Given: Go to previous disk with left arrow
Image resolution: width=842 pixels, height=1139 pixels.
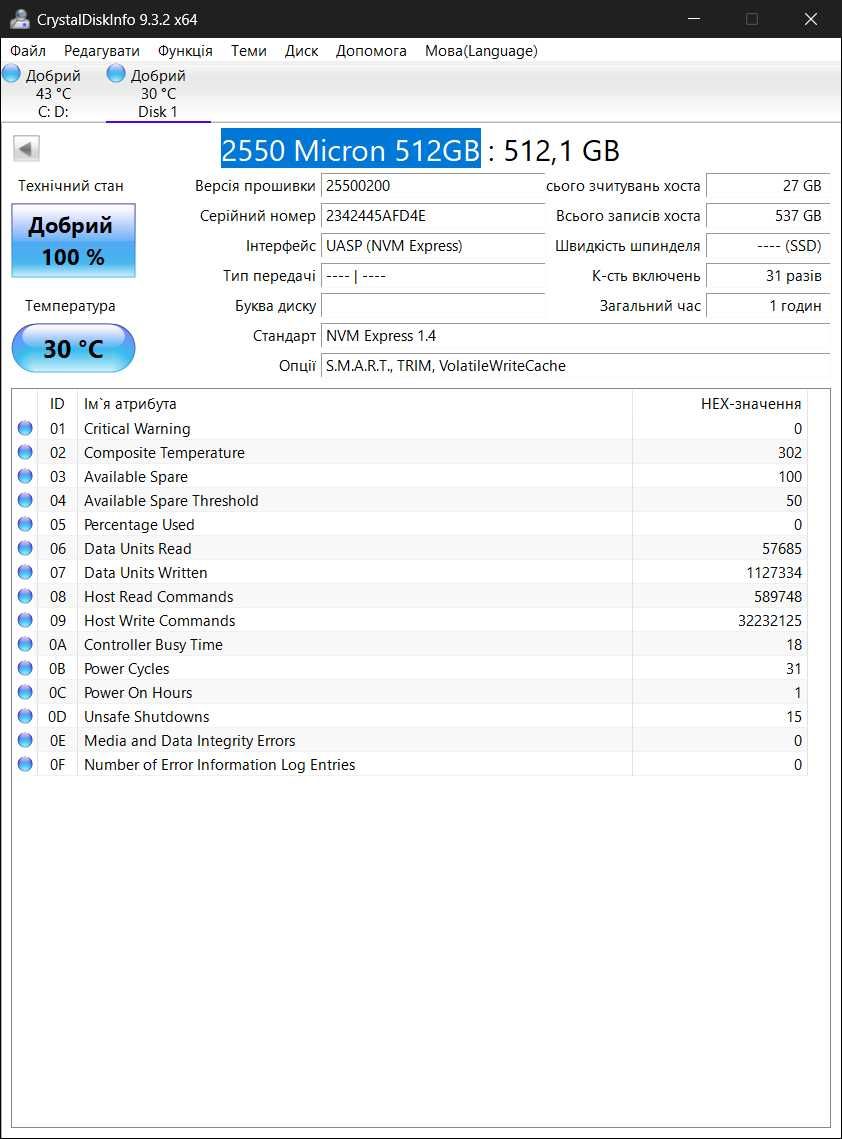Looking at the screenshot, I should point(26,150).
